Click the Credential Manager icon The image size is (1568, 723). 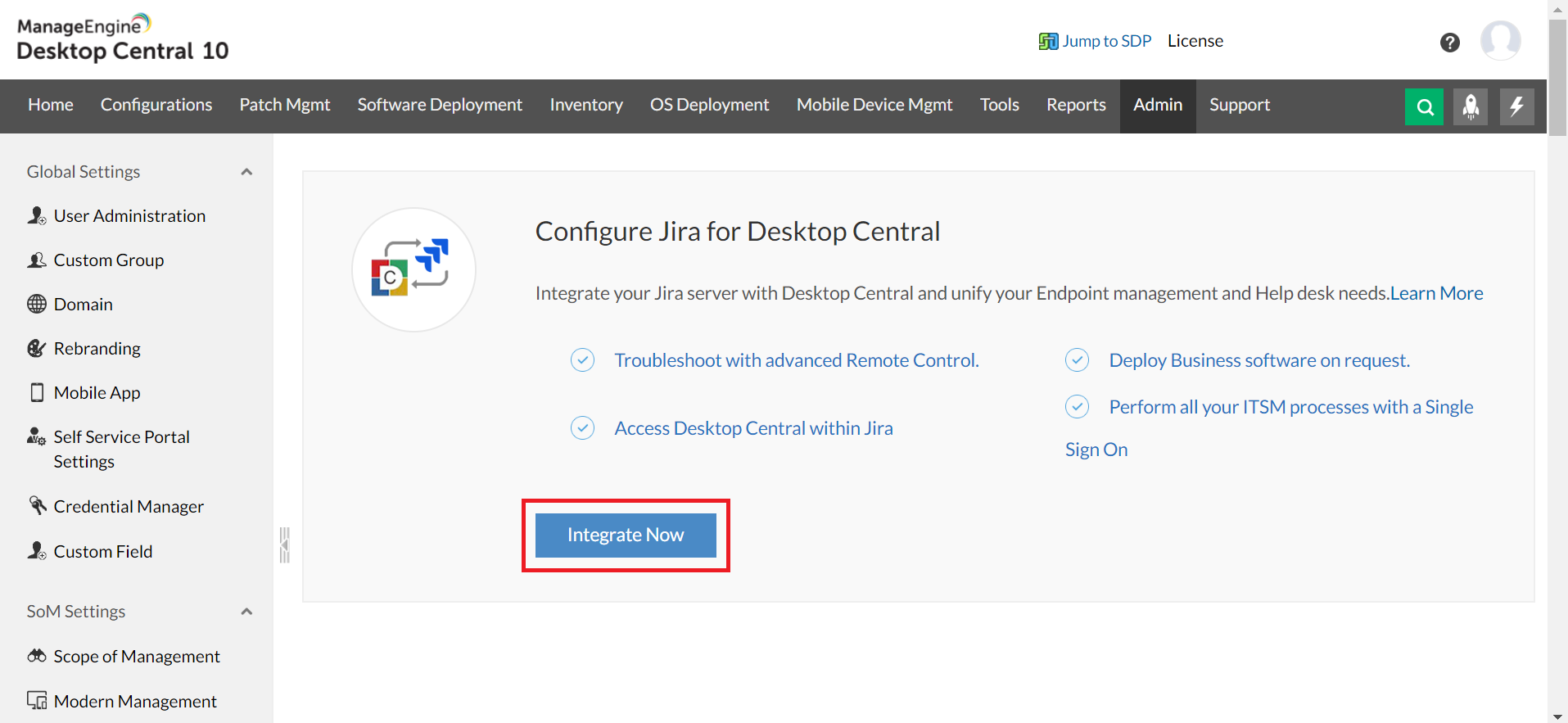pyautogui.click(x=37, y=506)
